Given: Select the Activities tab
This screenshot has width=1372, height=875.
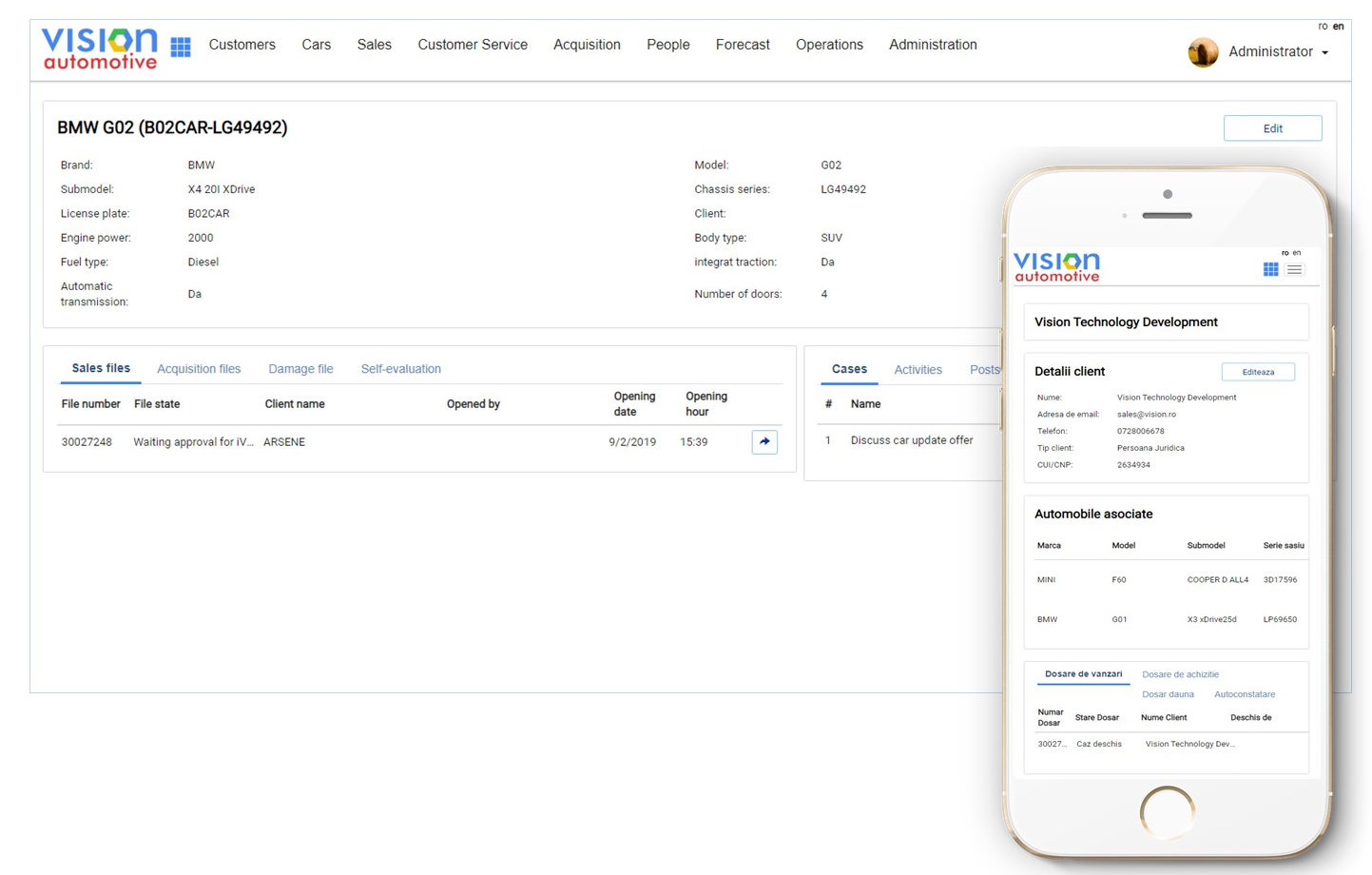Looking at the screenshot, I should click(918, 370).
